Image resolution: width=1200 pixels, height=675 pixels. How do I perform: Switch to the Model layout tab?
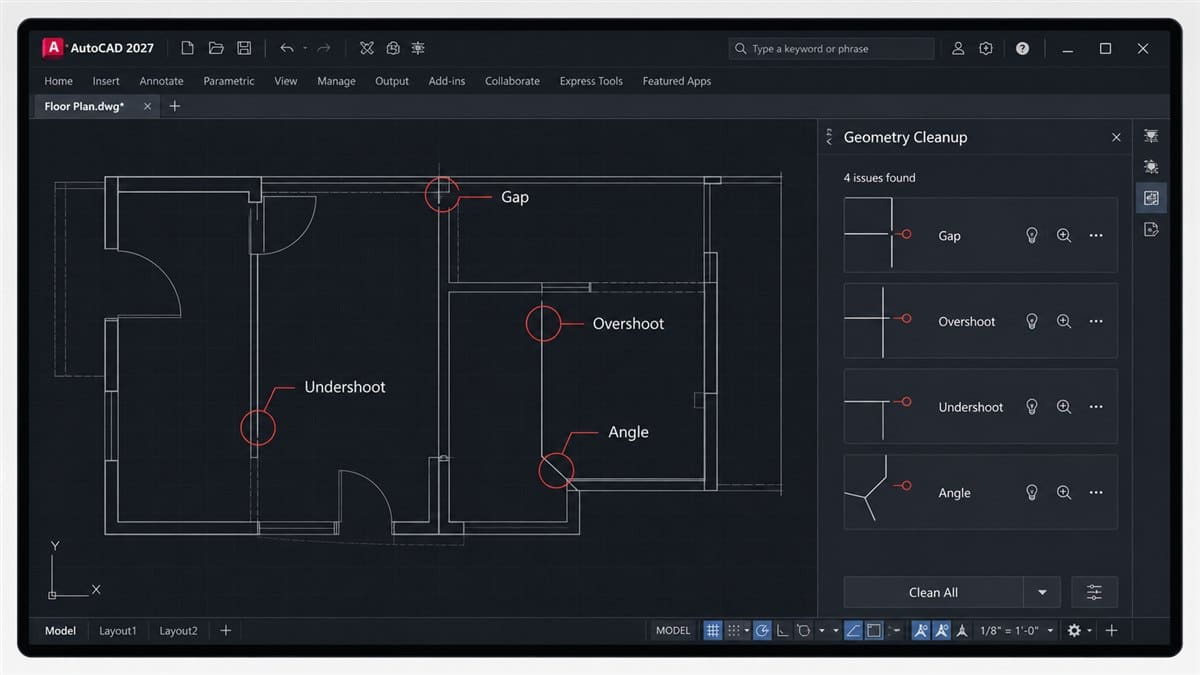[x=60, y=631]
